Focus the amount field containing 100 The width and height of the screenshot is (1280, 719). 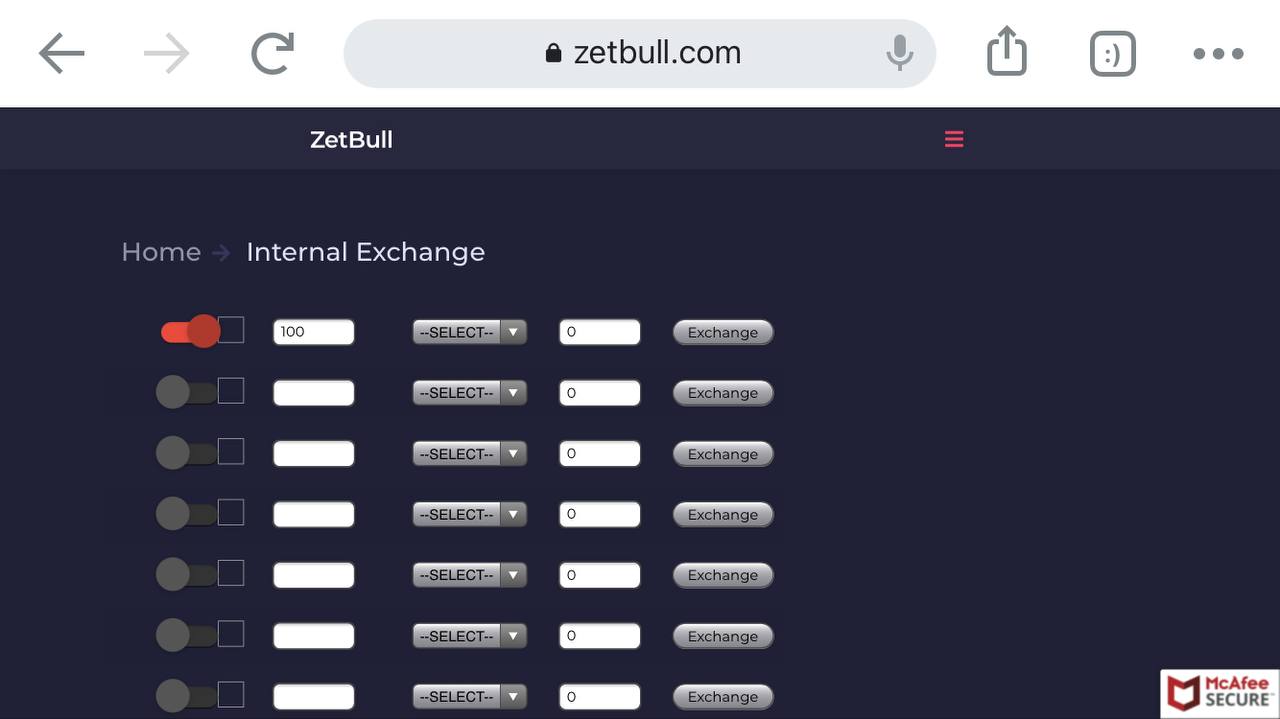point(313,332)
